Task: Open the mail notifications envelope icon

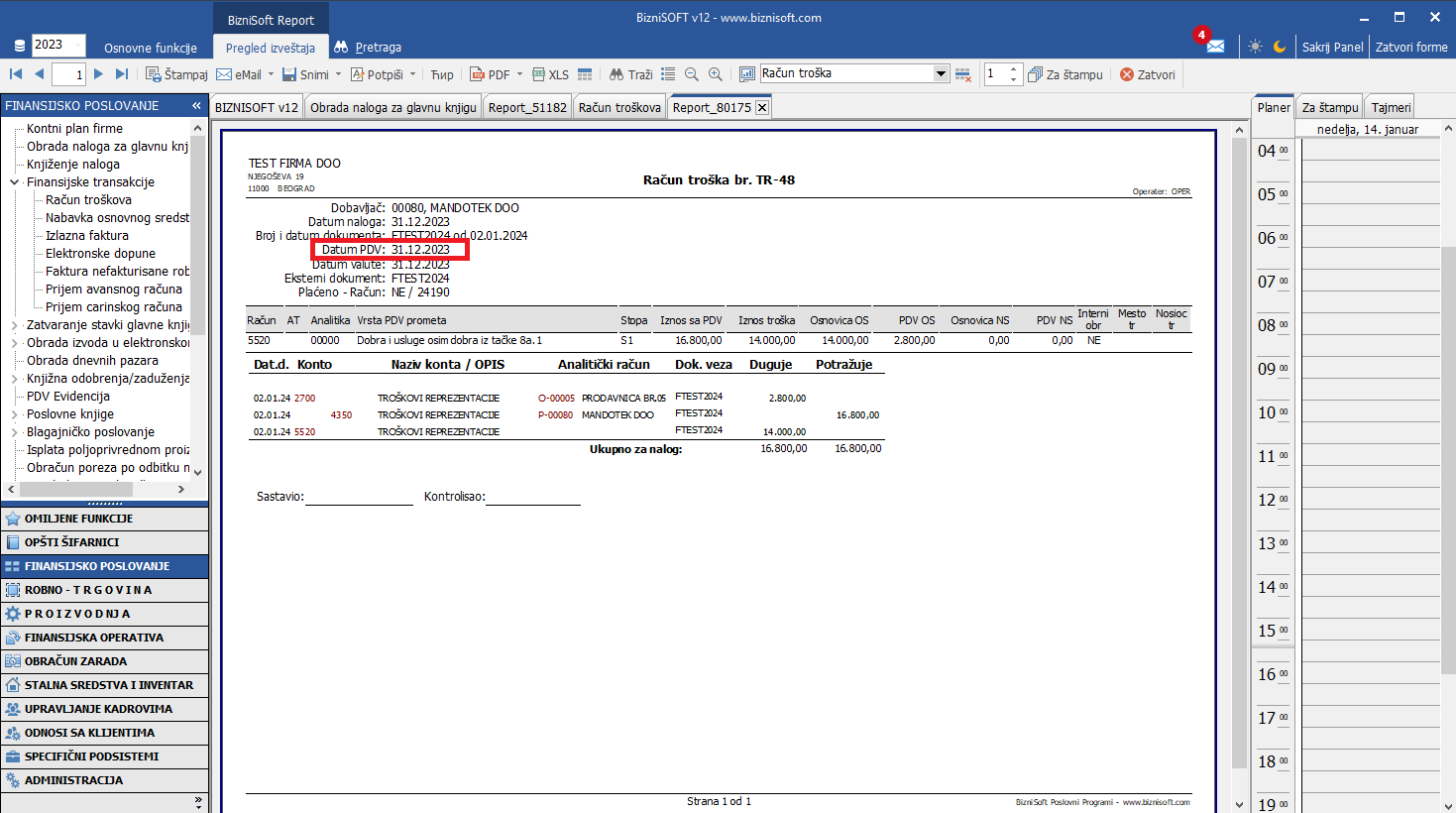Action: [x=1215, y=47]
